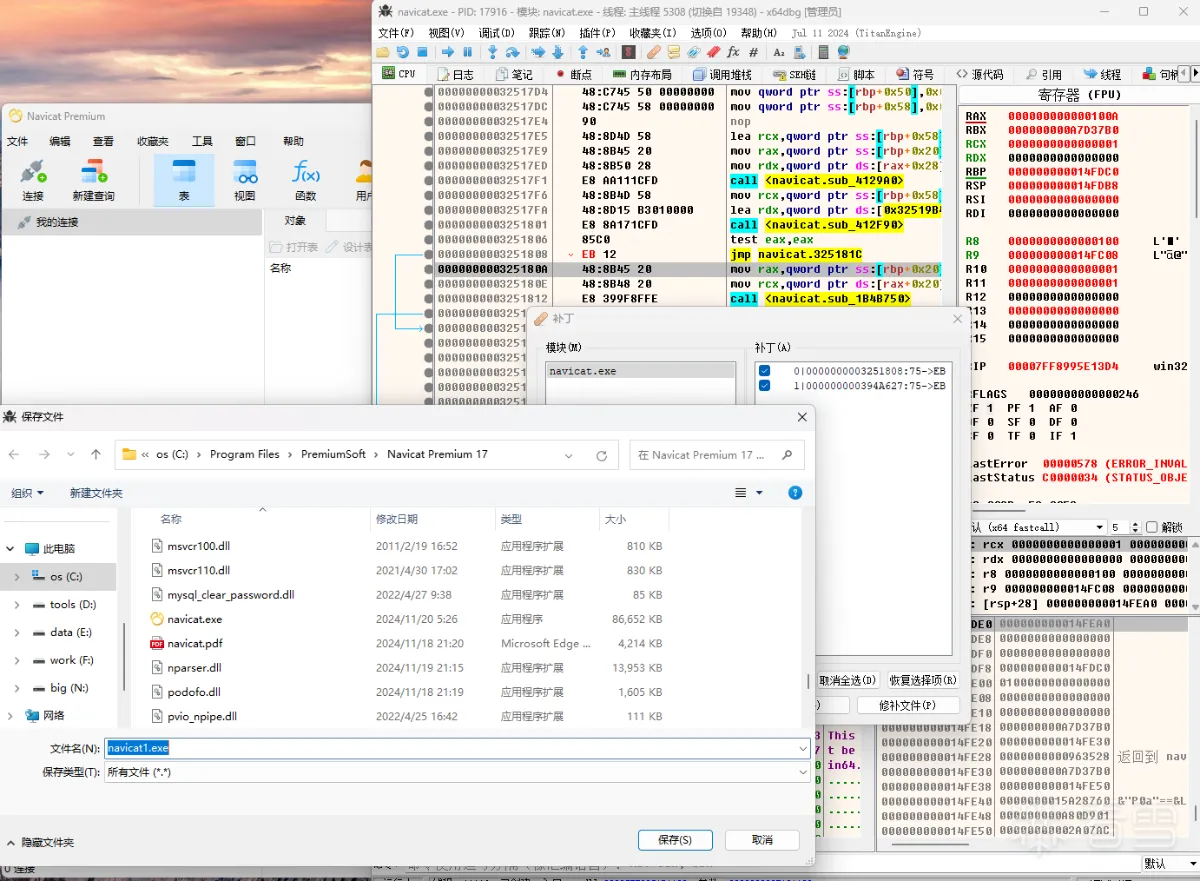Image resolution: width=1200 pixels, height=881 pixels.
Task: Toggle the 解锁 checkbox in x64dbg
Action: click(x=1151, y=527)
